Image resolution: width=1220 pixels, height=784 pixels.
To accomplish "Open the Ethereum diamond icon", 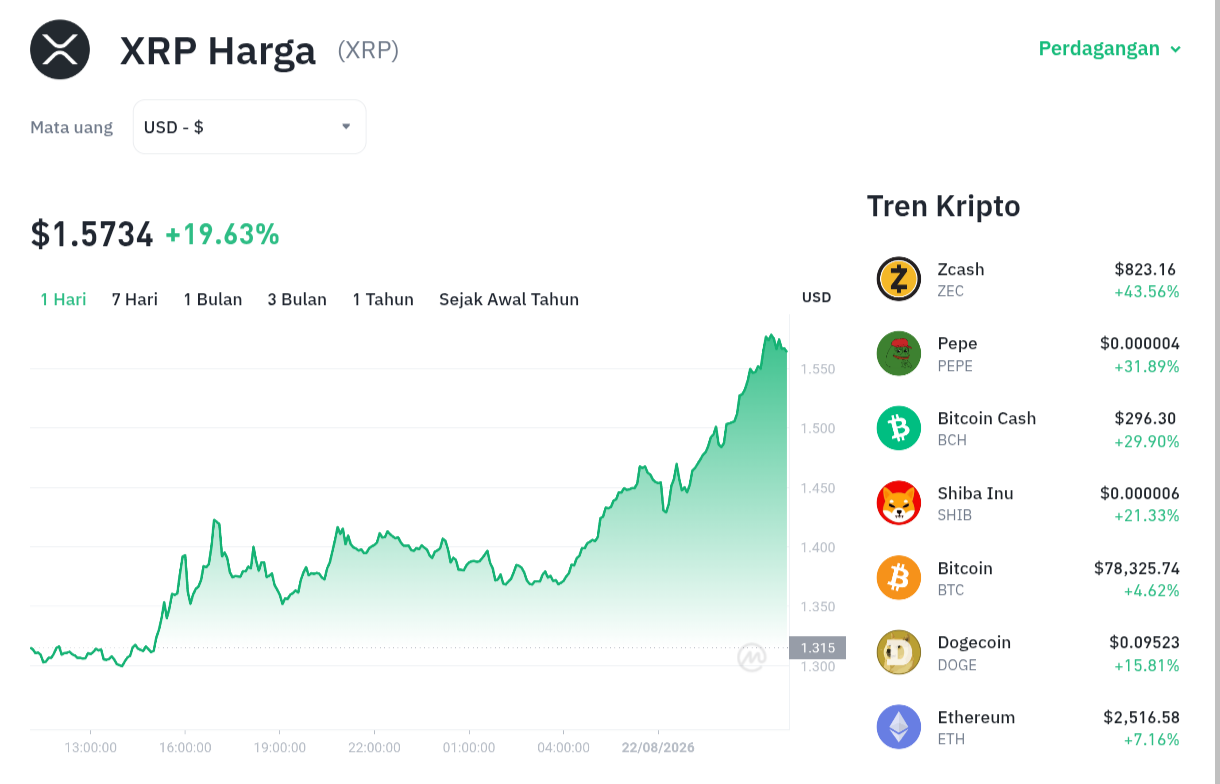I will [x=898, y=727].
